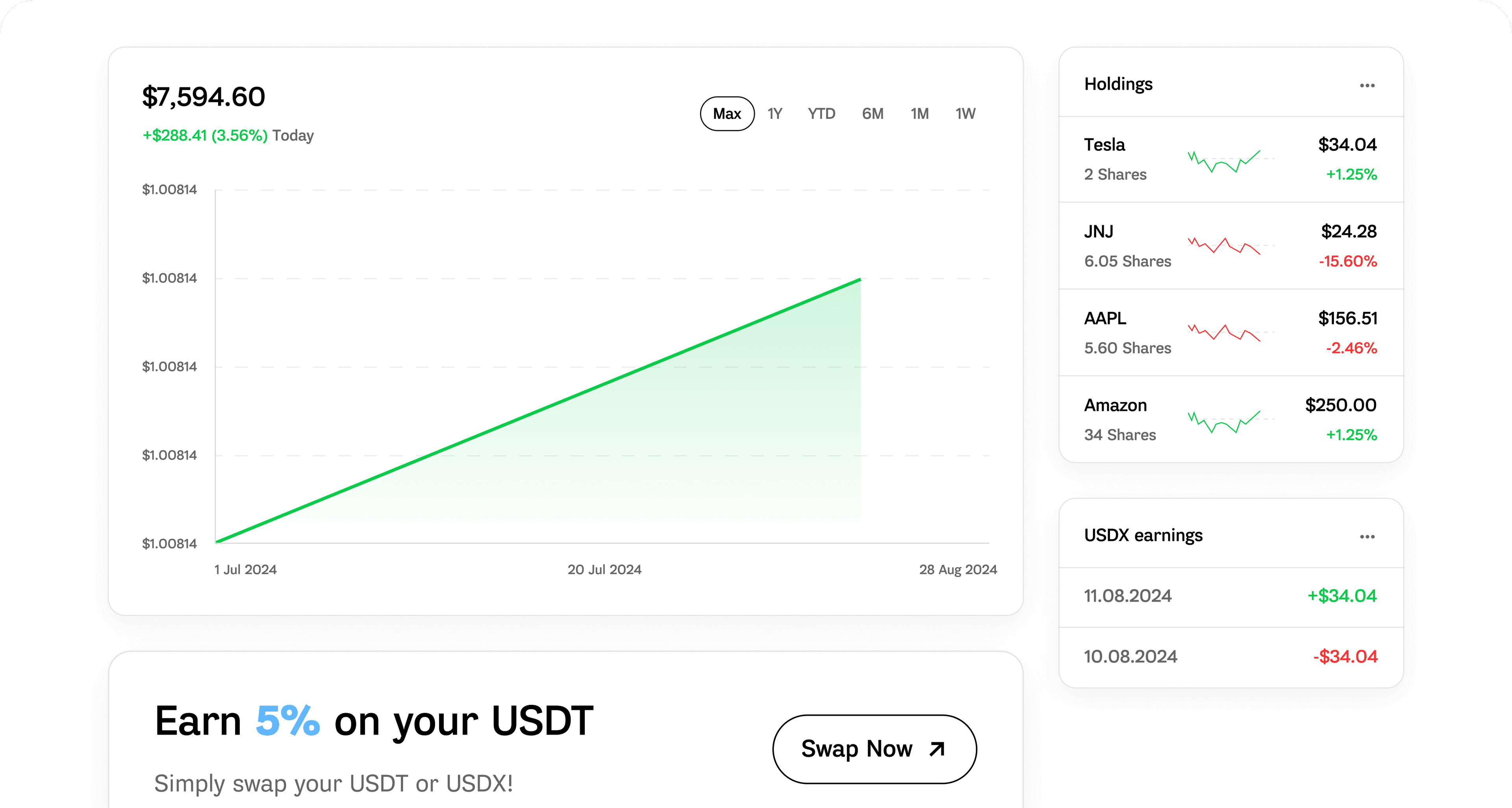Open the Amazon 34 Shares holding

pos(1231,420)
